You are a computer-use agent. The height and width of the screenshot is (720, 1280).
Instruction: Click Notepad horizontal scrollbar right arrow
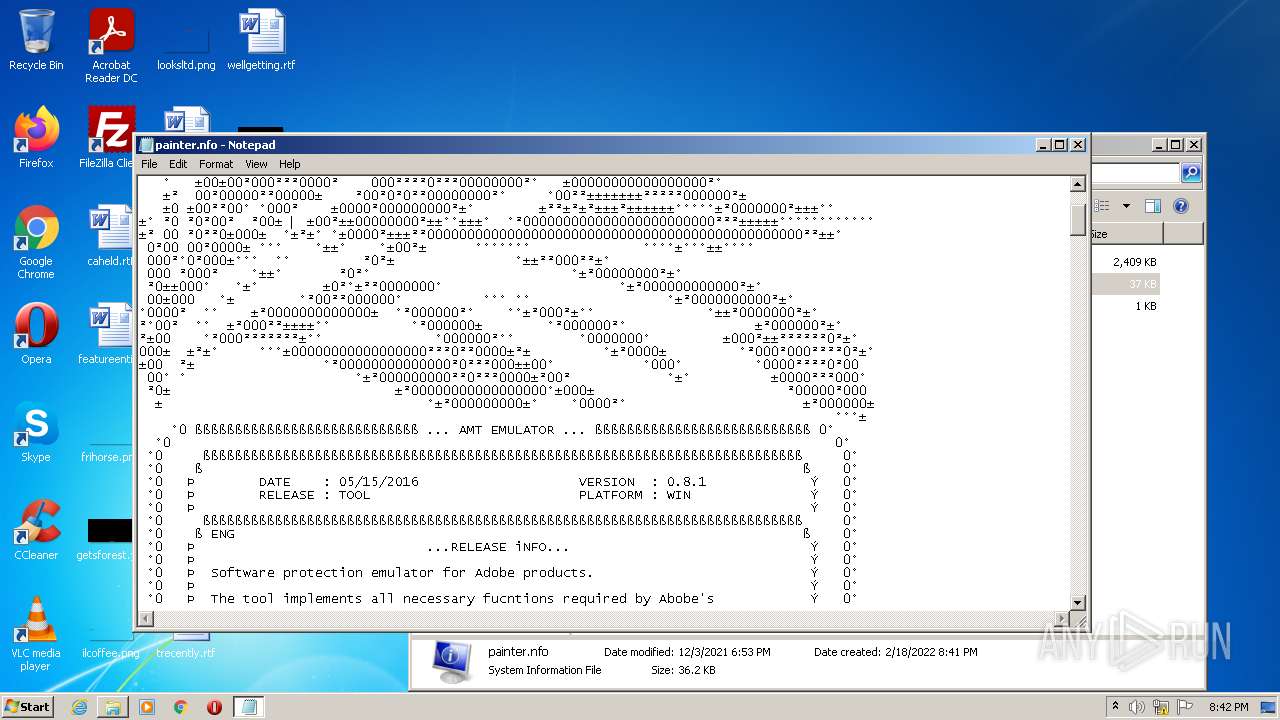pyautogui.click(x=1062, y=618)
